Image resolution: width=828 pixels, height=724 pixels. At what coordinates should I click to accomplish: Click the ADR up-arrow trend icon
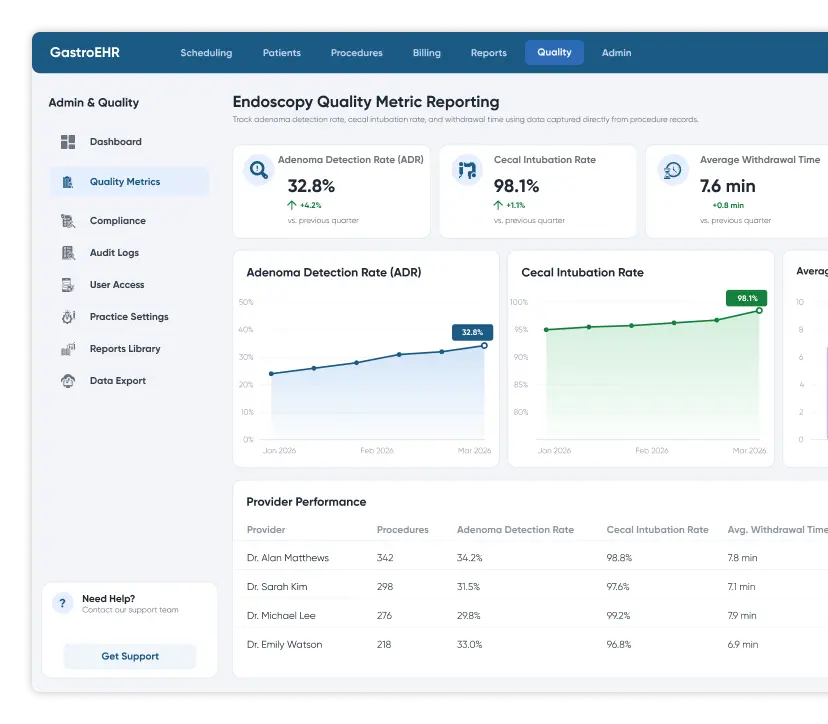(291, 205)
